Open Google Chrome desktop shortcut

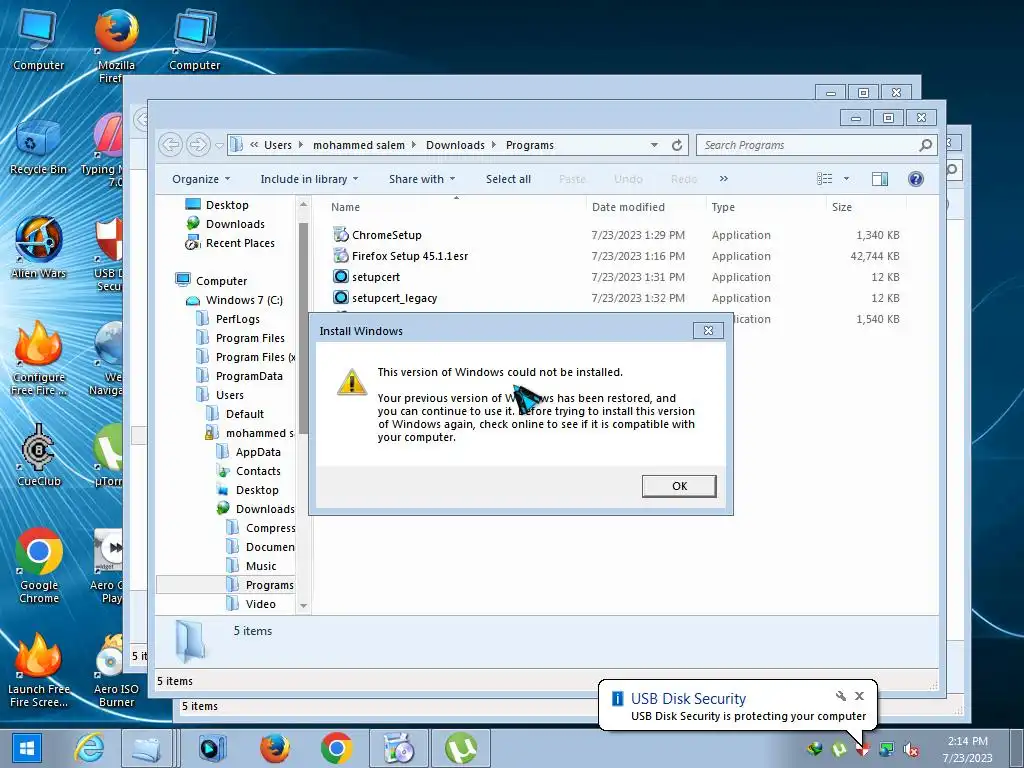click(39, 566)
